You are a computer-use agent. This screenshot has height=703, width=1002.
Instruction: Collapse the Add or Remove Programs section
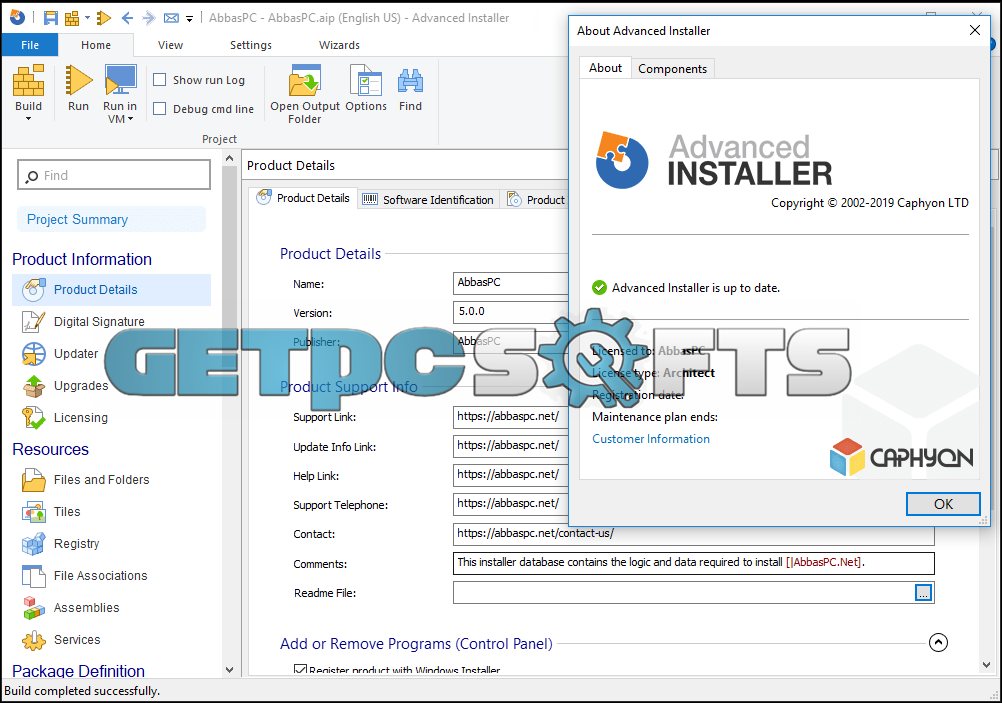(938, 642)
